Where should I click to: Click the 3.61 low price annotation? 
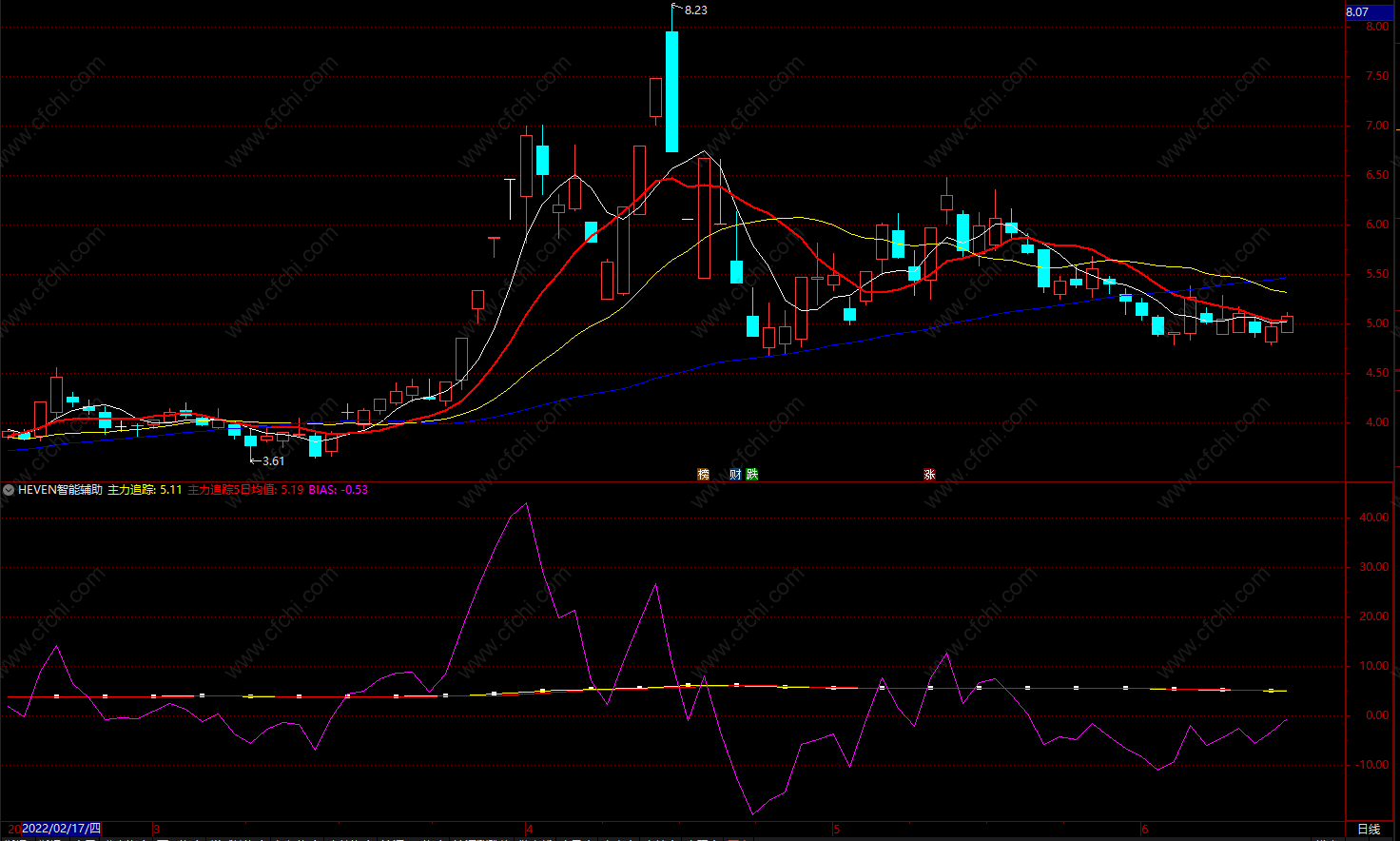(274, 461)
